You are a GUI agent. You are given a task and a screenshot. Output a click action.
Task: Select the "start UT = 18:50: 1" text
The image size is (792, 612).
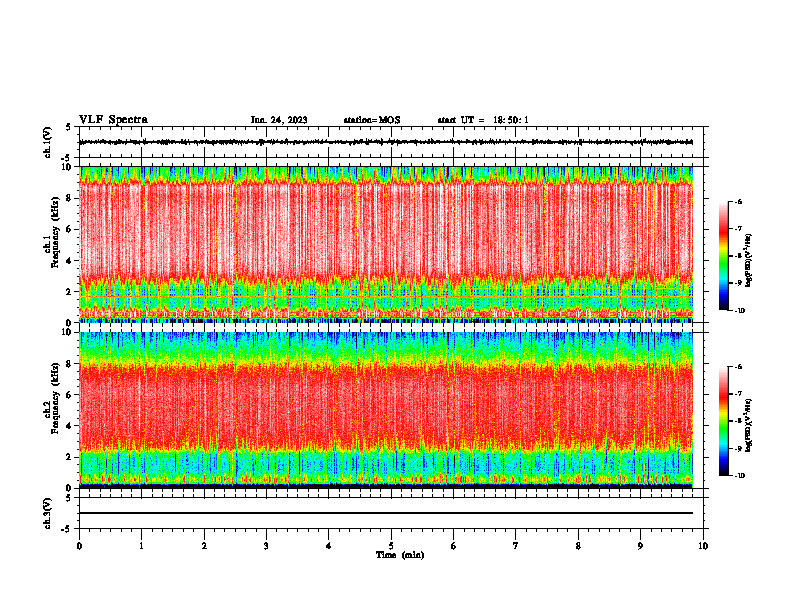pyautogui.click(x=483, y=120)
